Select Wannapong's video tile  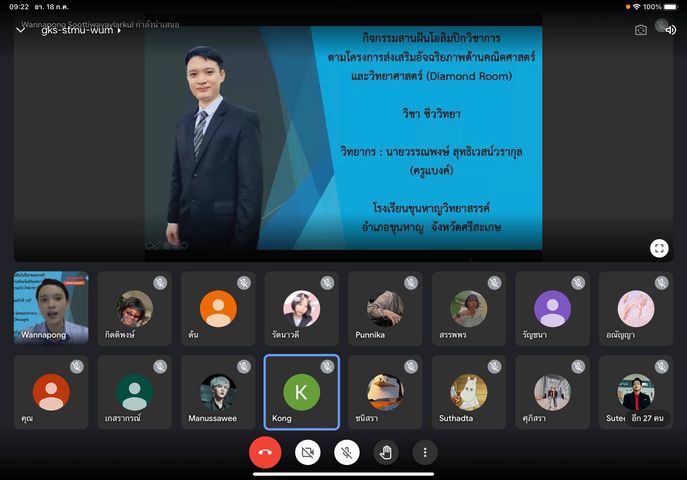click(51, 308)
